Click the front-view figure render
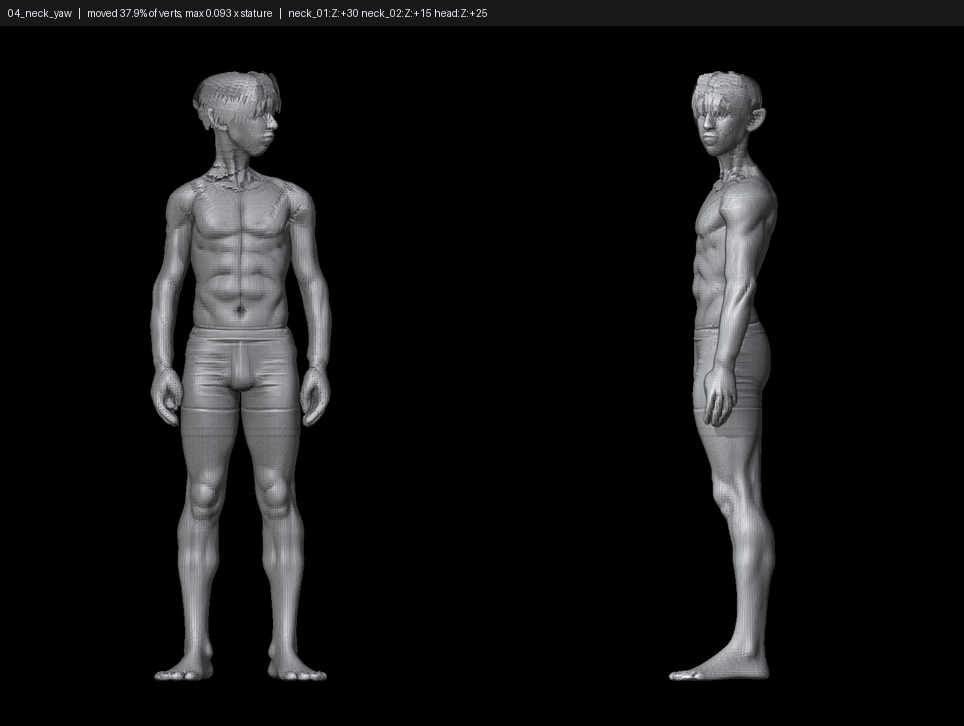Viewport: 964px width, 726px height. (x=240, y=376)
